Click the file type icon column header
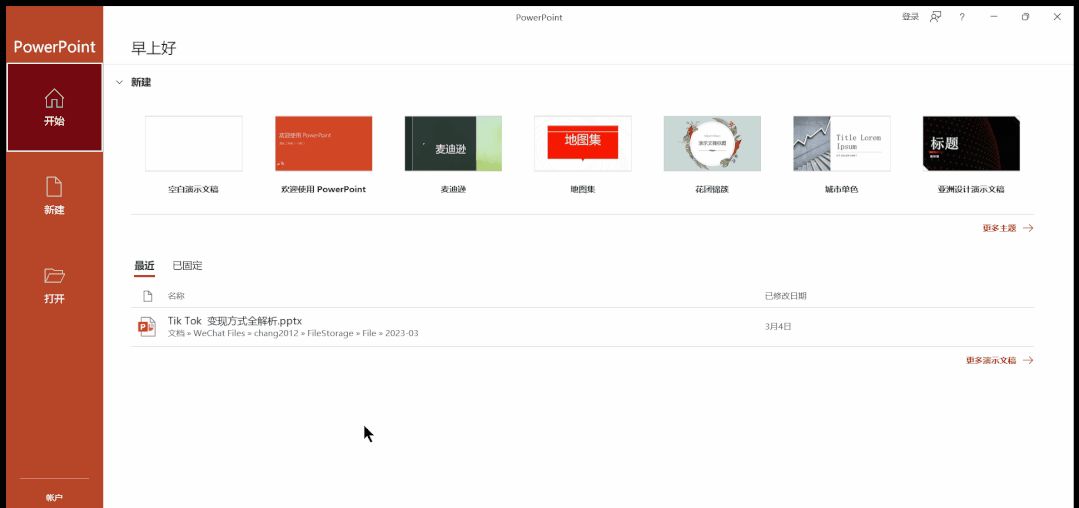Viewport: 1079px width, 508px height. pos(147,296)
